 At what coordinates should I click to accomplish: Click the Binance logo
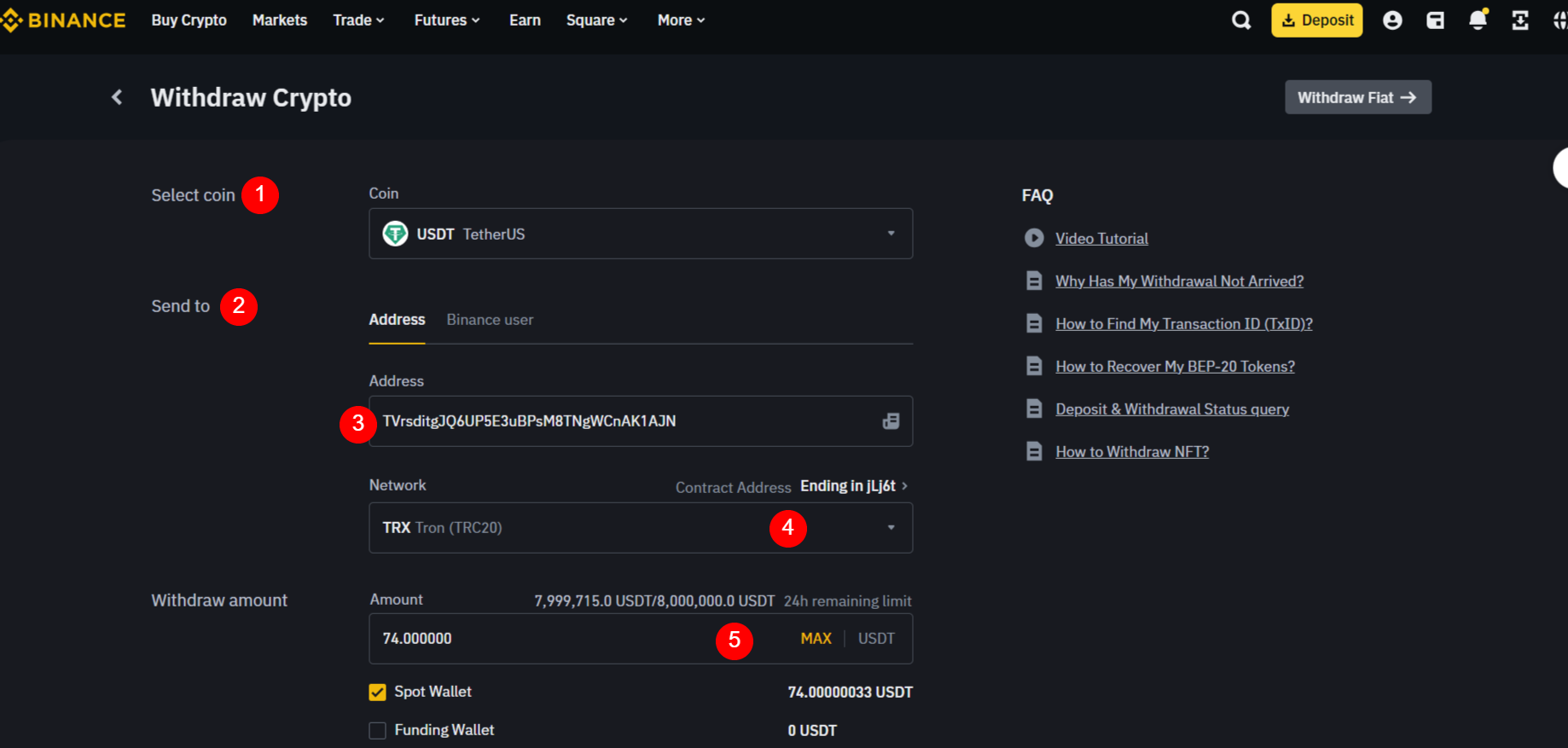click(63, 20)
